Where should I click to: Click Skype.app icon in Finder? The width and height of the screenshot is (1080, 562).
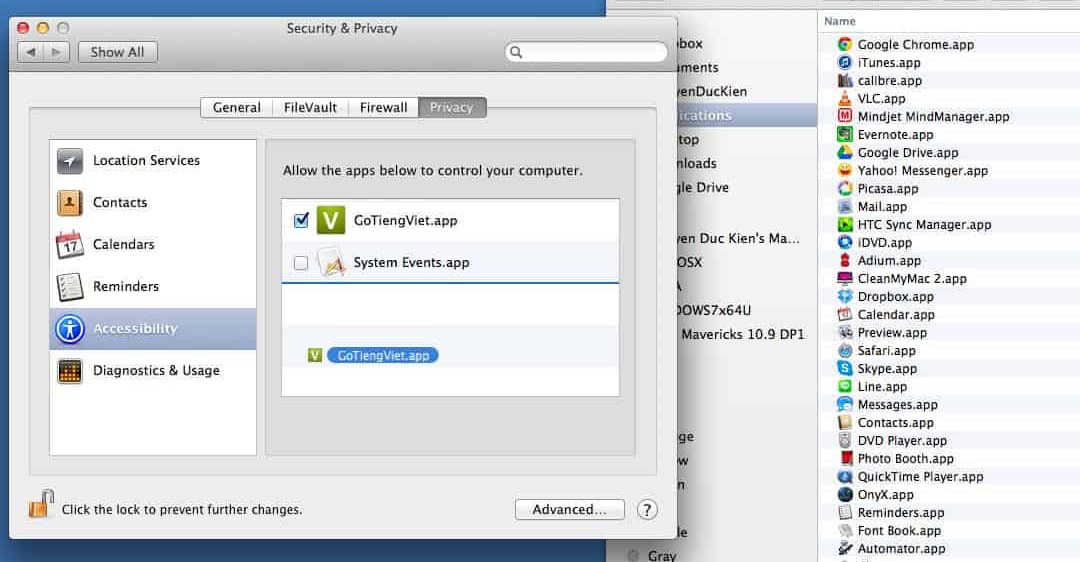[844, 368]
